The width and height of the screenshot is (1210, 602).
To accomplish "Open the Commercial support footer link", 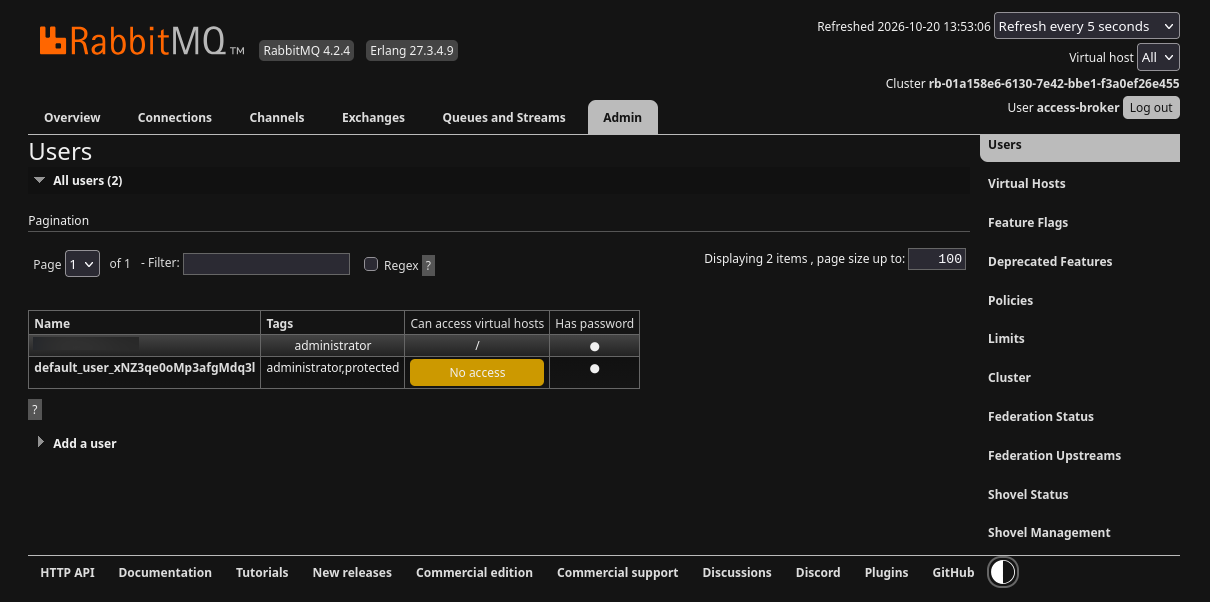I will pyautogui.click(x=617, y=572).
